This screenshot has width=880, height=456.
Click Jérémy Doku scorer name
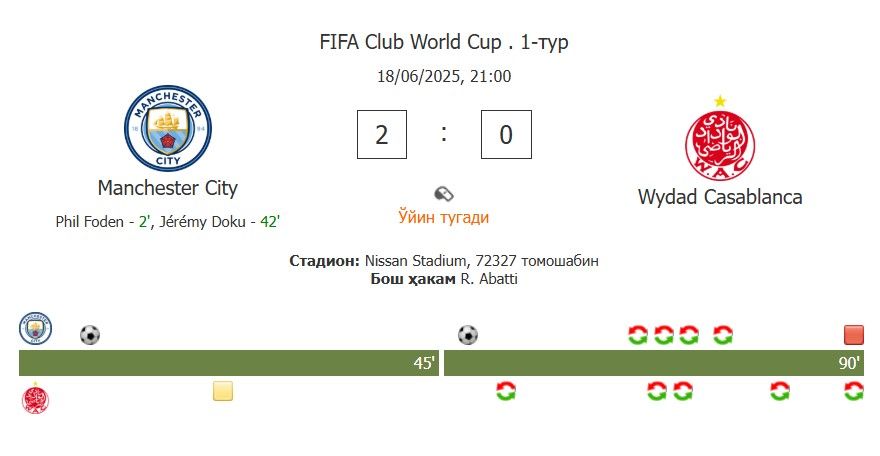tap(202, 222)
